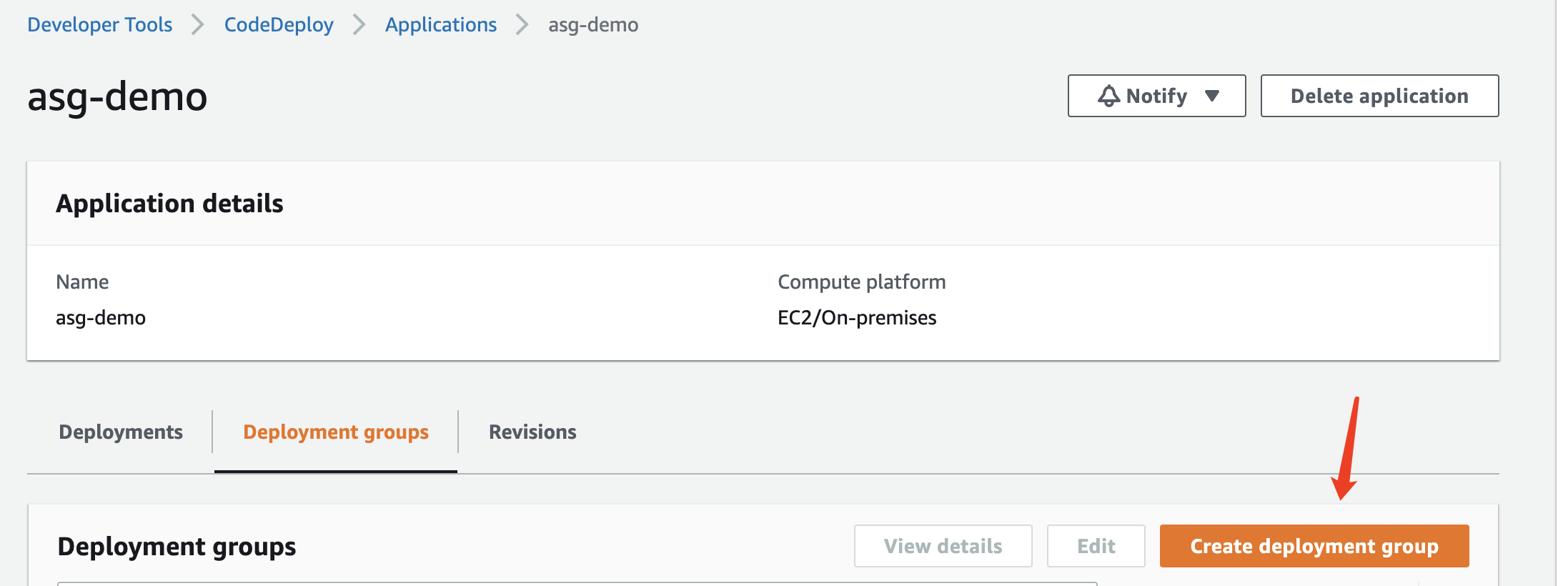
Task: Open the Developer Tools breadcrumb link
Action: [x=100, y=25]
